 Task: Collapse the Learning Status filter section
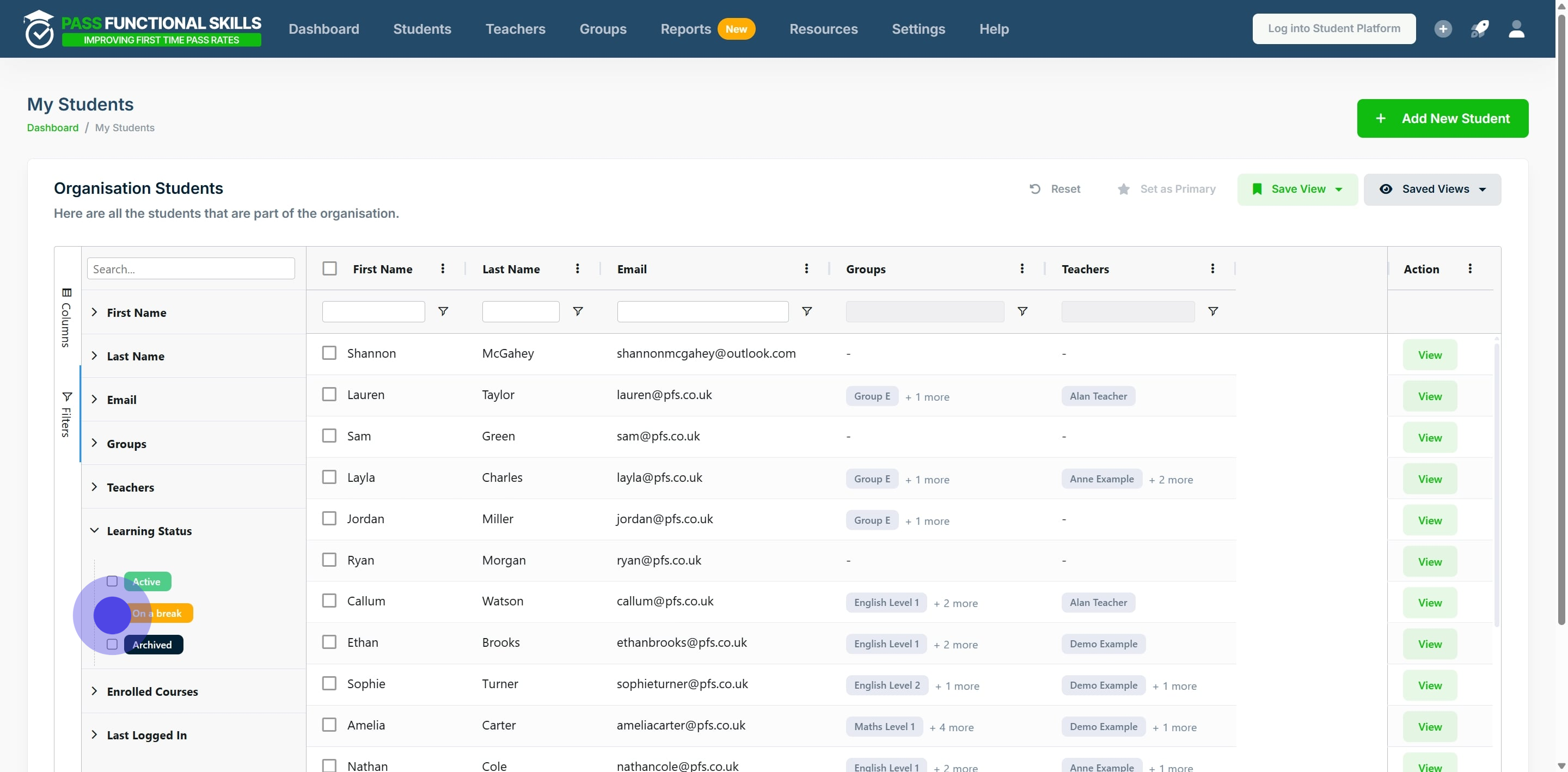tap(149, 531)
